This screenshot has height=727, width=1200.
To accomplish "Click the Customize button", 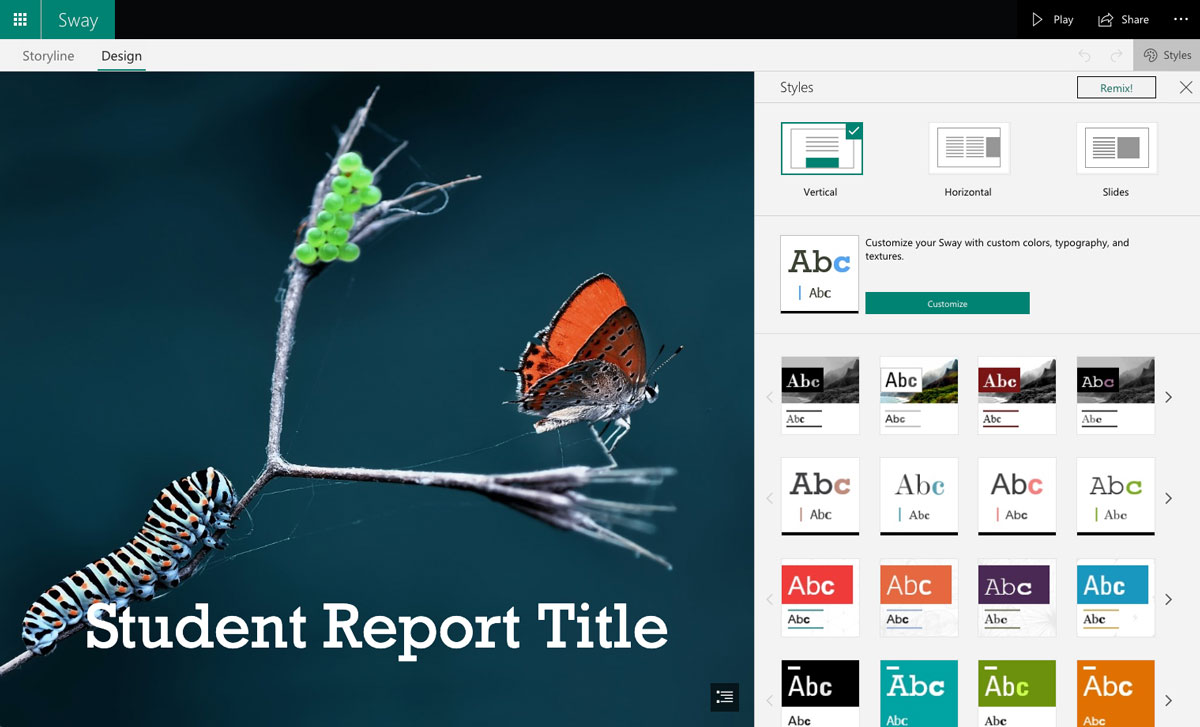I will click(947, 303).
